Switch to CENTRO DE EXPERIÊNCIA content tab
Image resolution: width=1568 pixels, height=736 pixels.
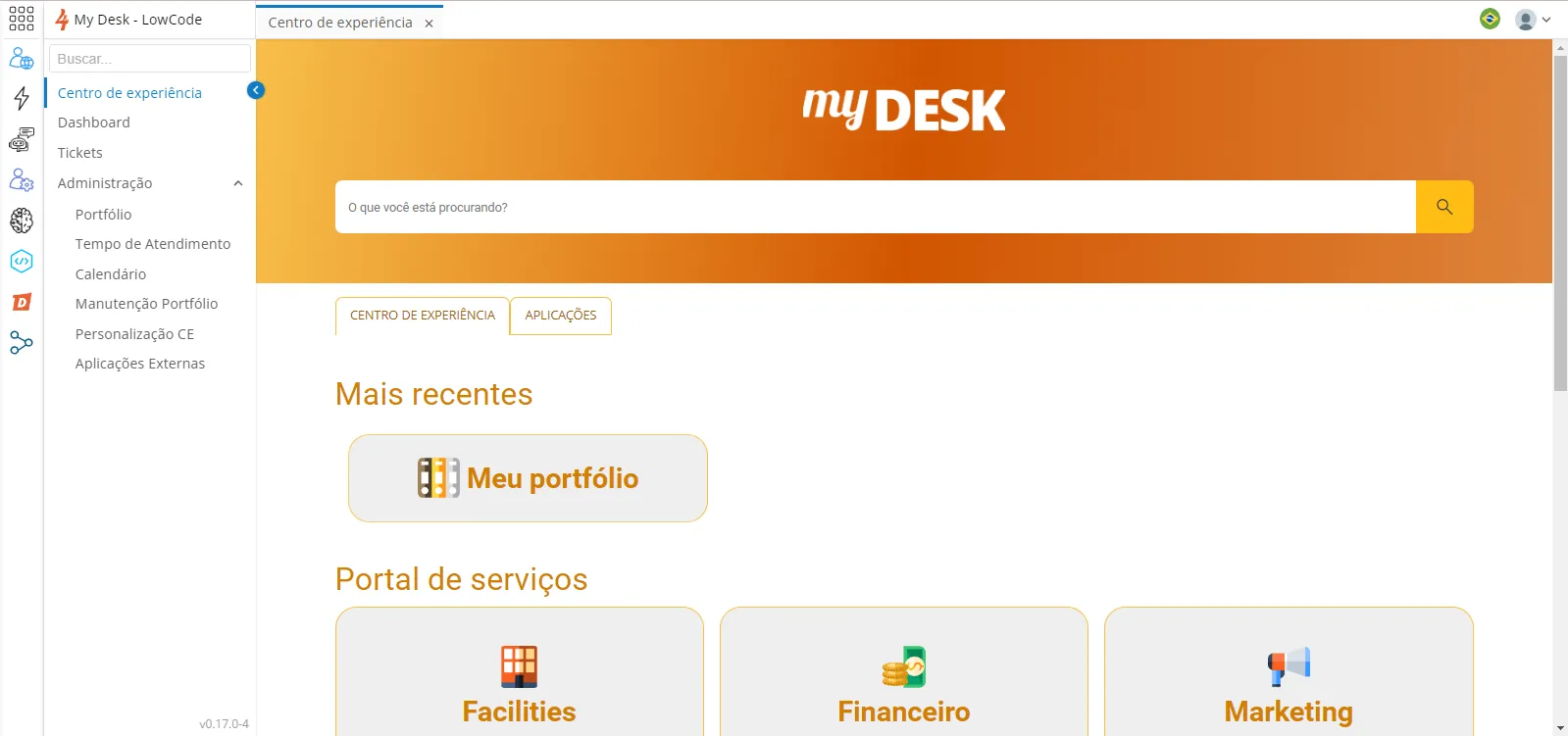click(x=423, y=316)
